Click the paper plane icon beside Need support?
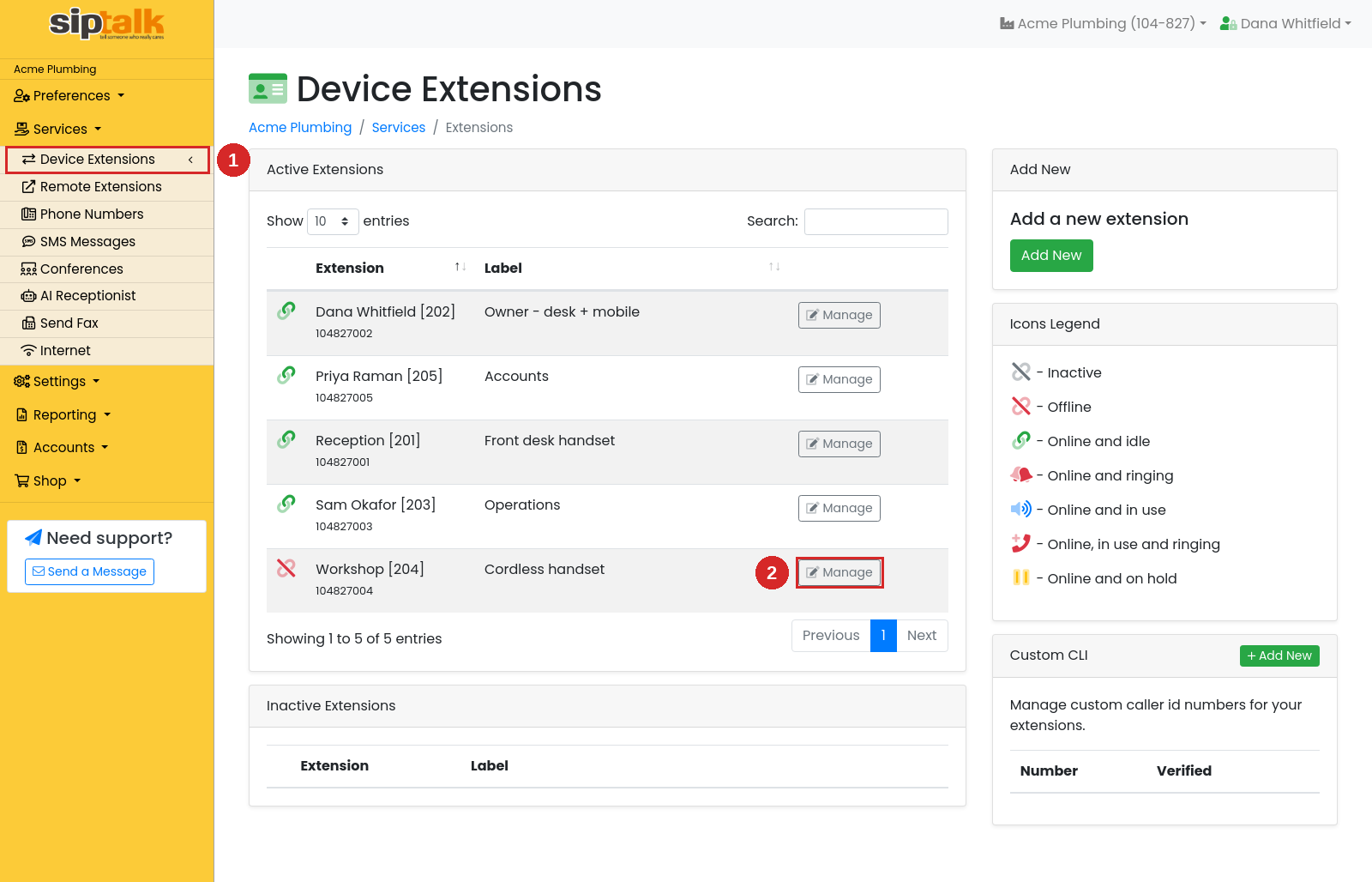 click(33, 538)
